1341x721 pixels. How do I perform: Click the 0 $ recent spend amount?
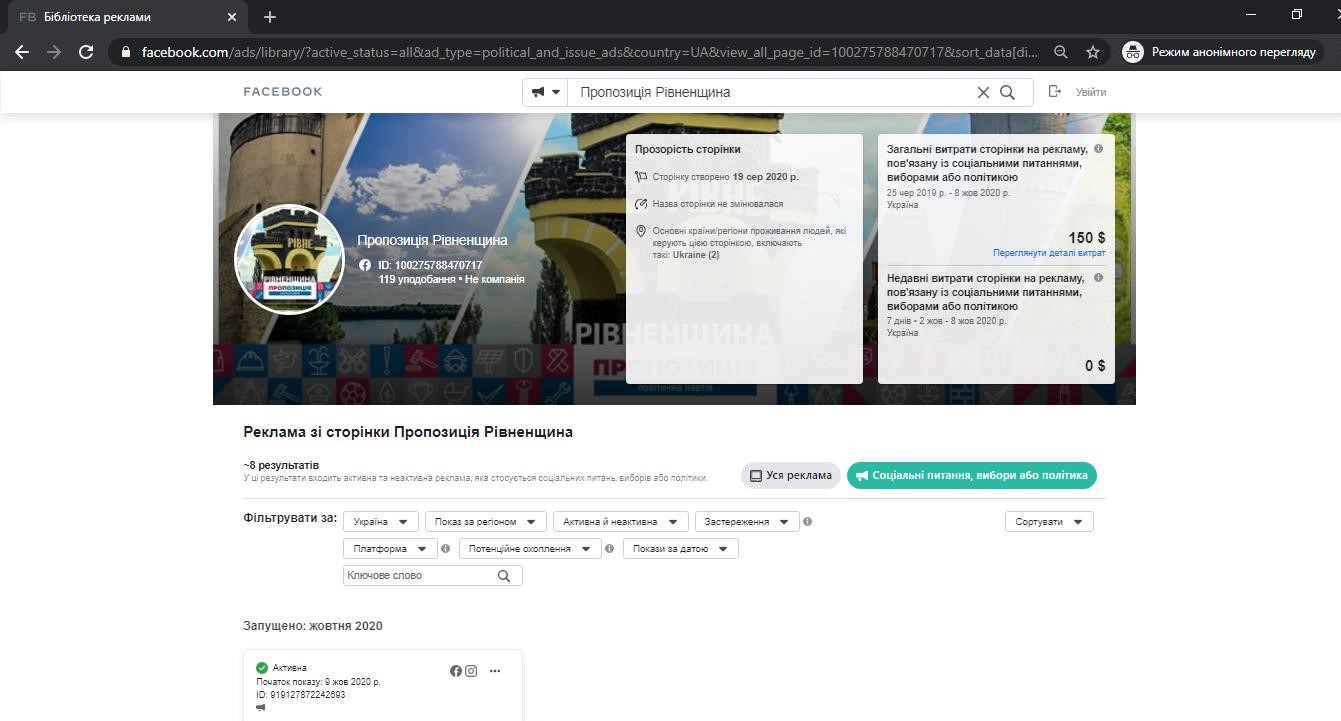[x=1095, y=366]
